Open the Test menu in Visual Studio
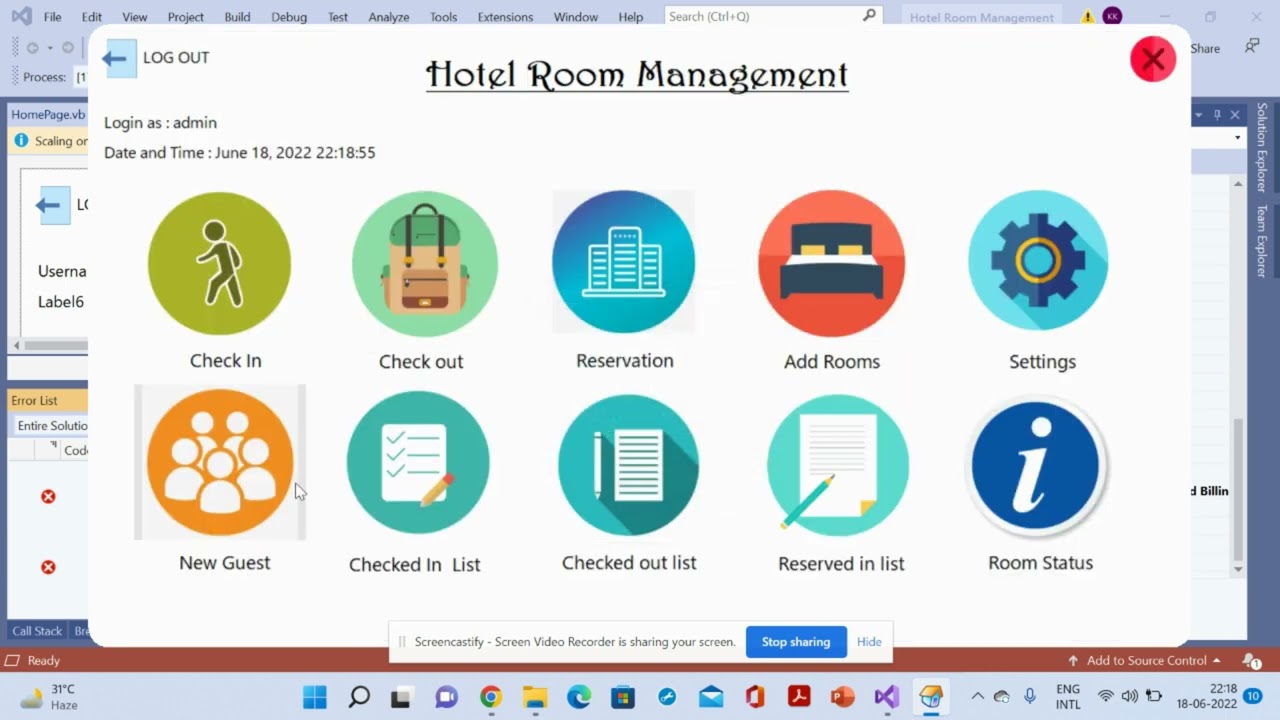The width and height of the screenshot is (1280, 720). pos(338,17)
